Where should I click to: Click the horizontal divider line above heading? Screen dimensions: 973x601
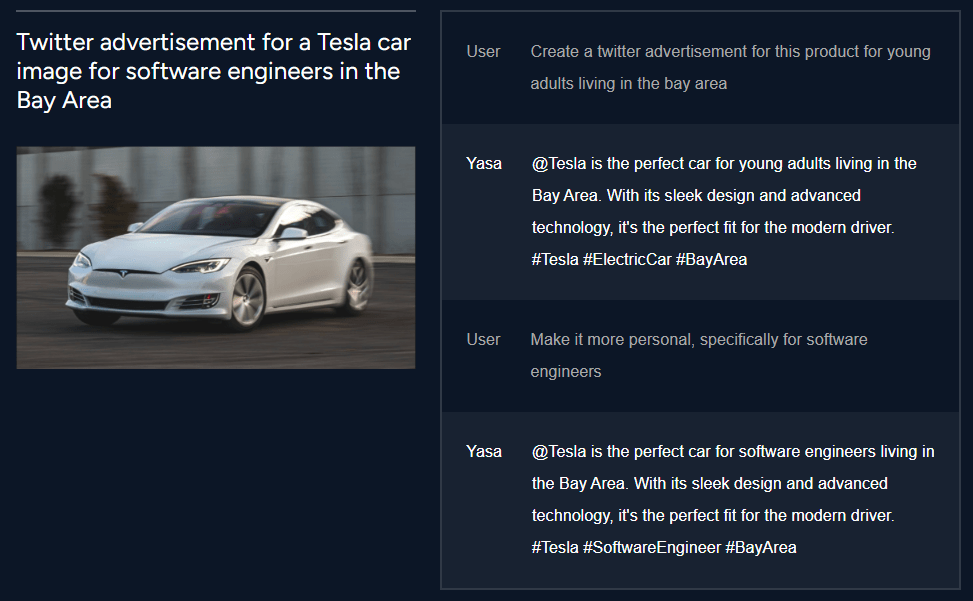[216, 11]
